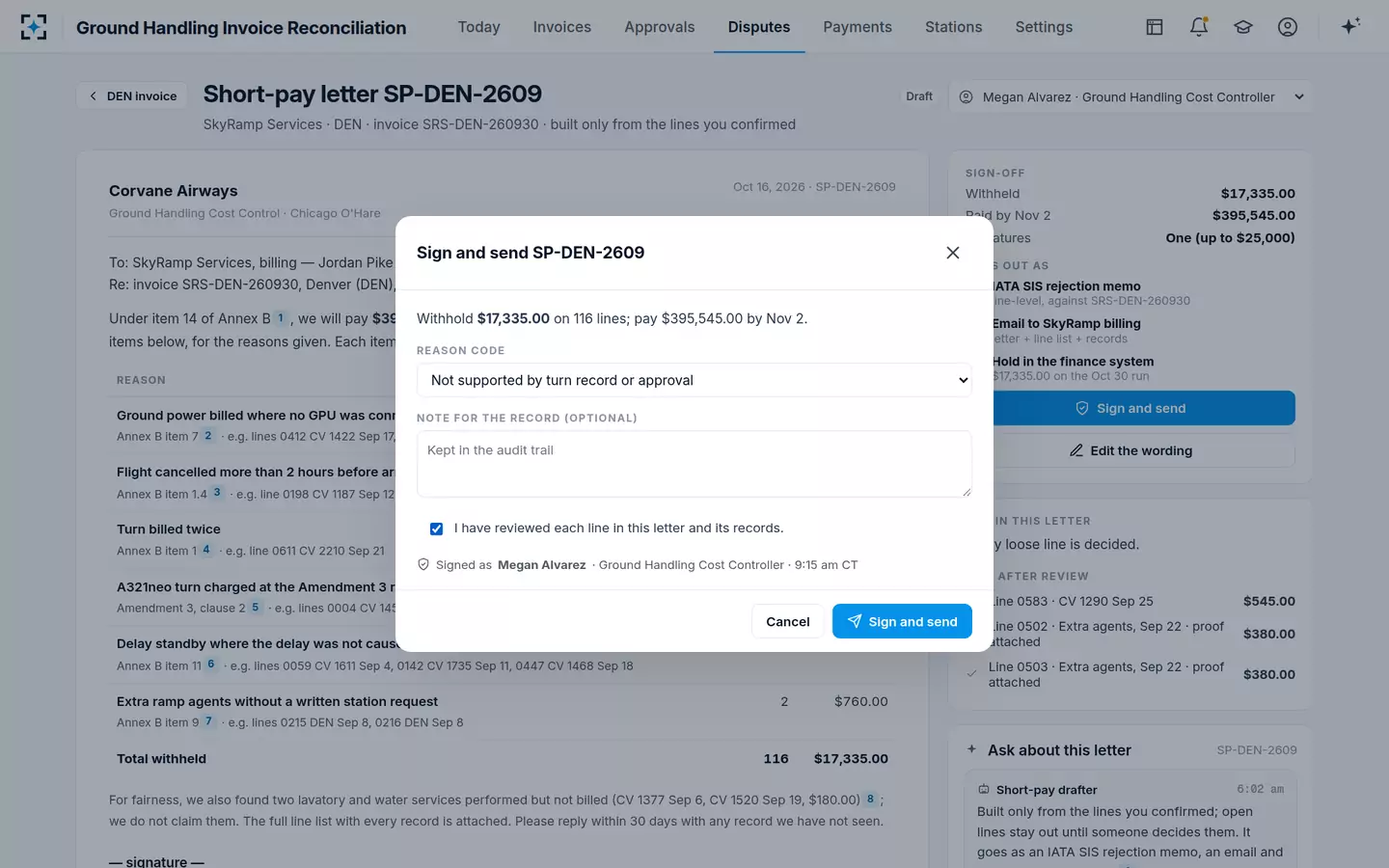Click the Note for the record field
Image resolution: width=1389 pixels, height=868 pixels.
694,464
